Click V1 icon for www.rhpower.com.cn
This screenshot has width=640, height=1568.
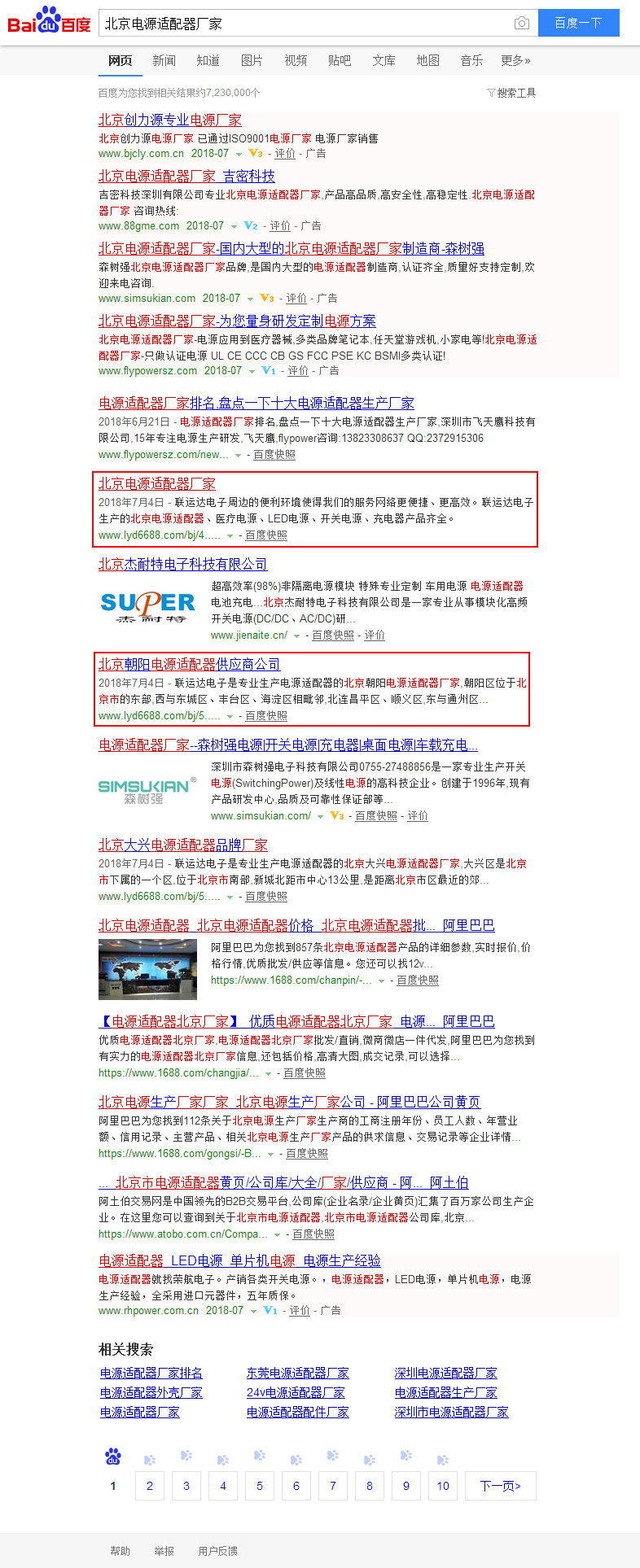point(270,1310)
